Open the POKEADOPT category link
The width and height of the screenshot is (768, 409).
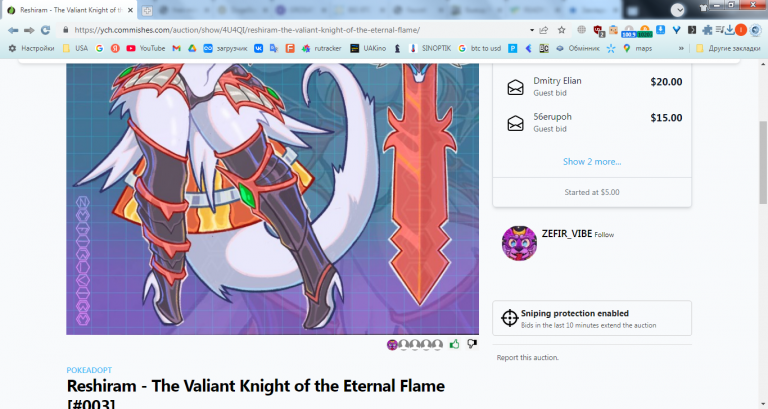[89, 370]
